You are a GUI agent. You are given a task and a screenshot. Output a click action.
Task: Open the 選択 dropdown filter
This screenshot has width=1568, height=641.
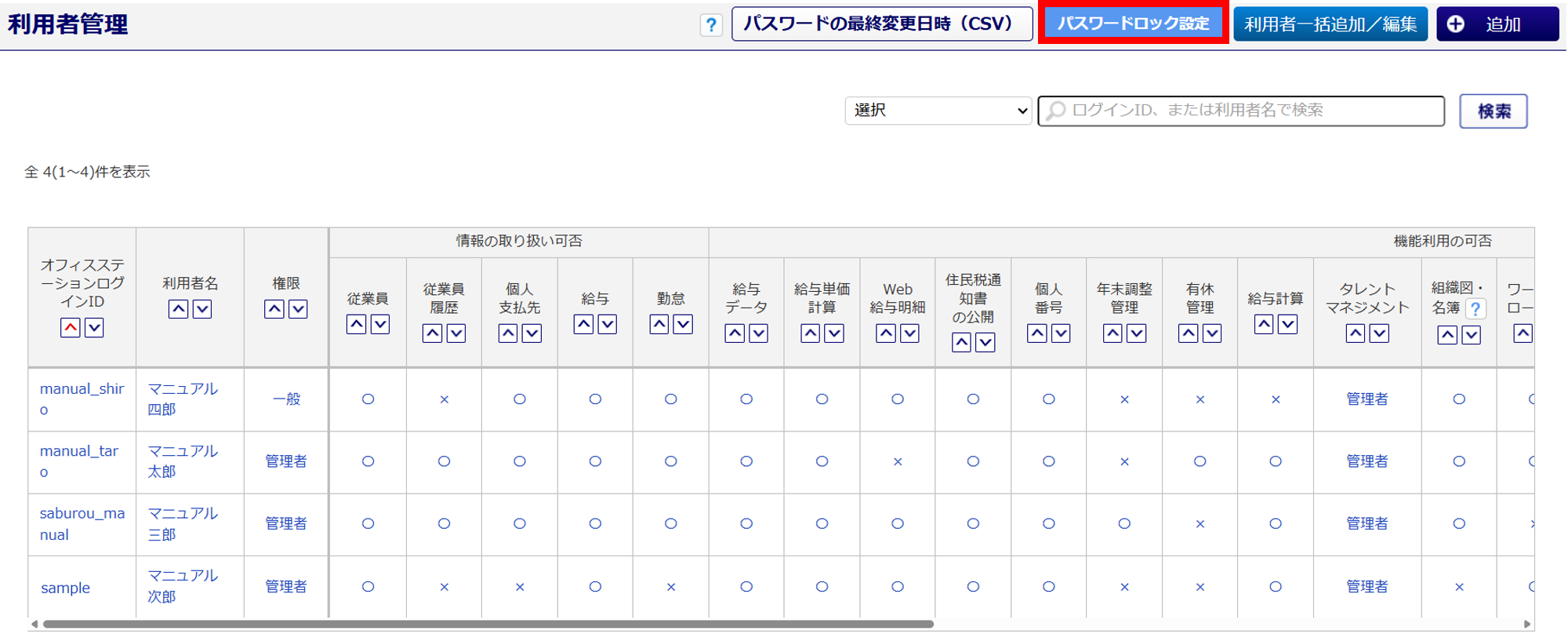point(938,111)
